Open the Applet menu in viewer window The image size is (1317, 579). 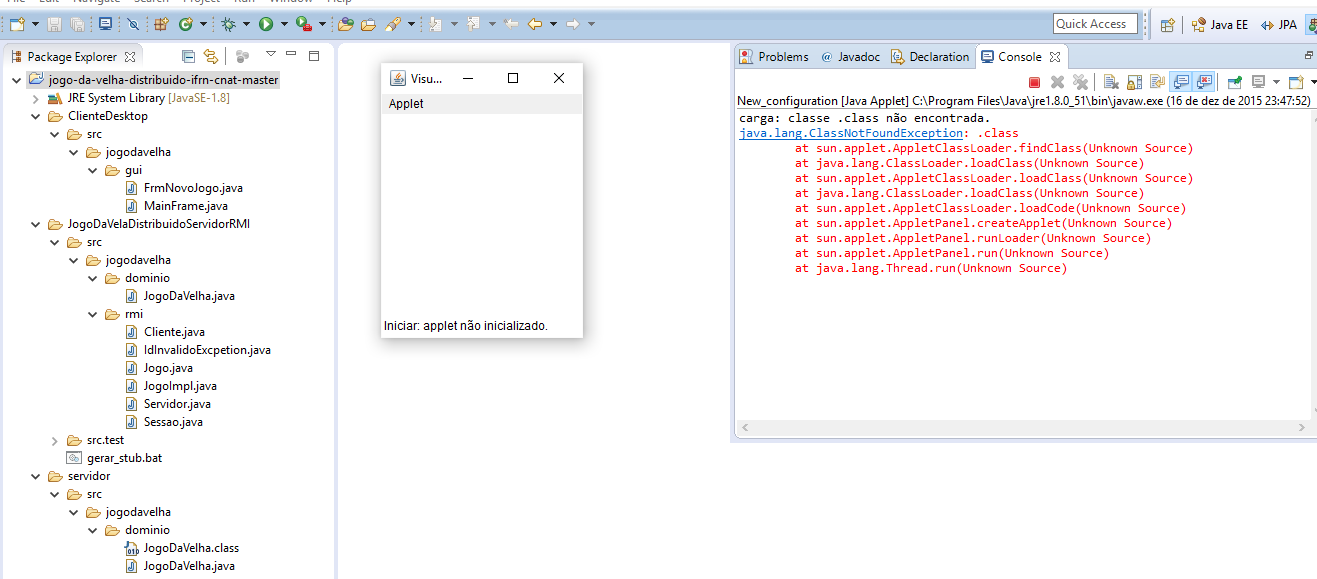point(406,104)
